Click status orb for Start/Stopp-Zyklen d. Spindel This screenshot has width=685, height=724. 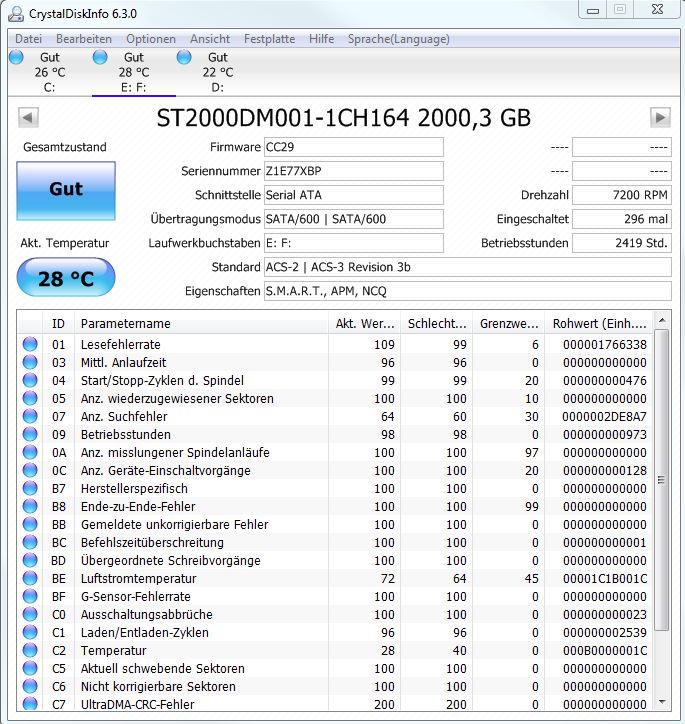[x=30, y=380]
